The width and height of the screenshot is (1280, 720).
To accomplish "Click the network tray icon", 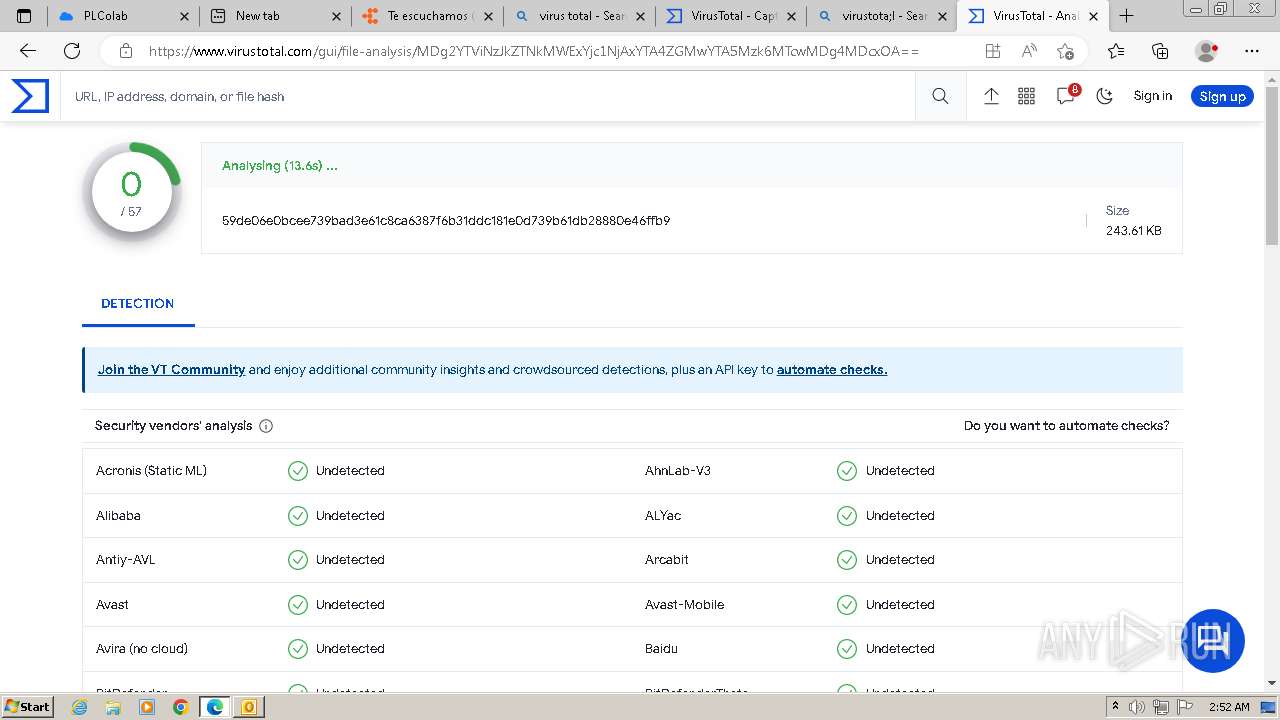I will [1160, 707].
